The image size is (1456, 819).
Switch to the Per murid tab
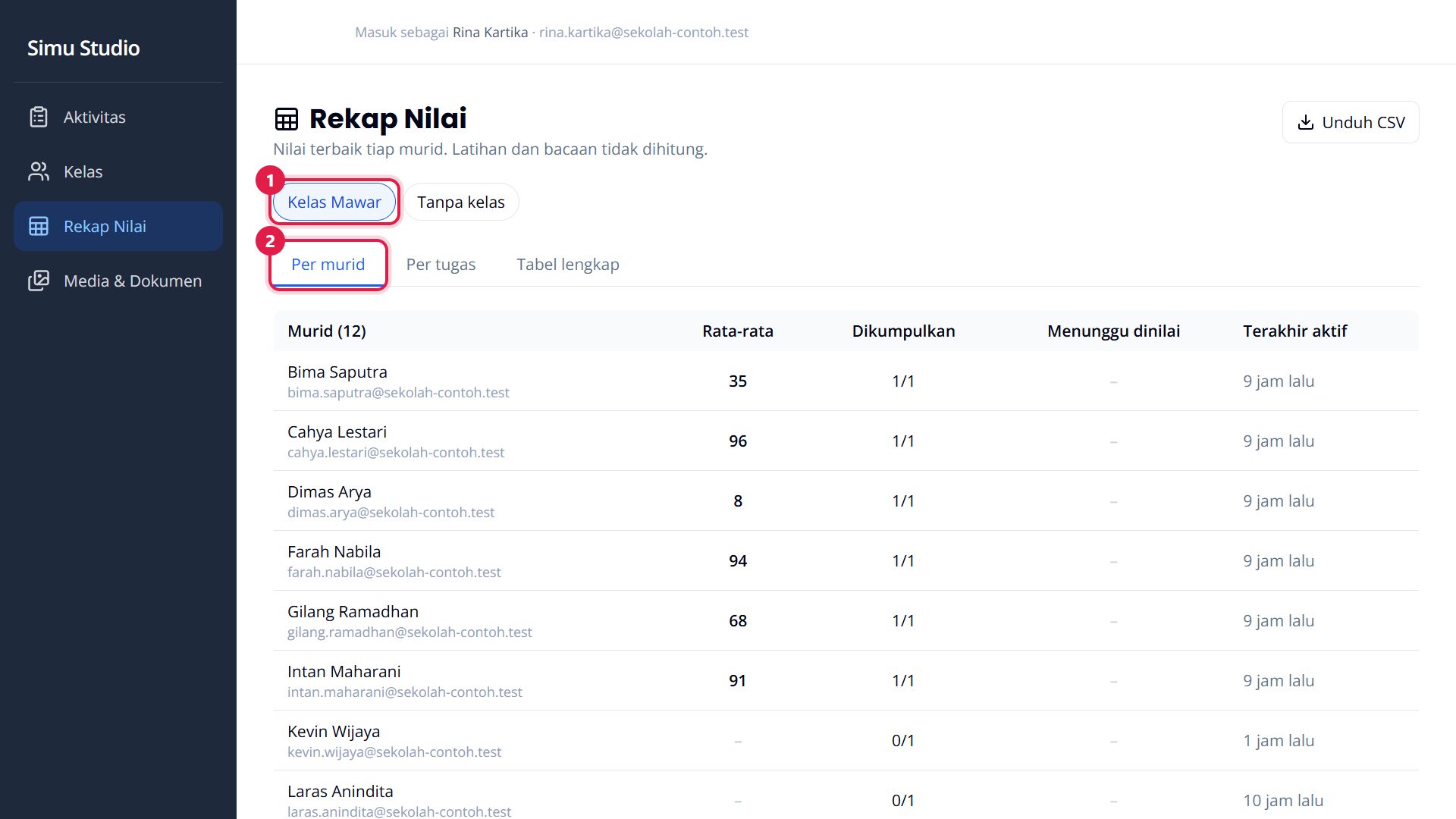click(328, 264)
